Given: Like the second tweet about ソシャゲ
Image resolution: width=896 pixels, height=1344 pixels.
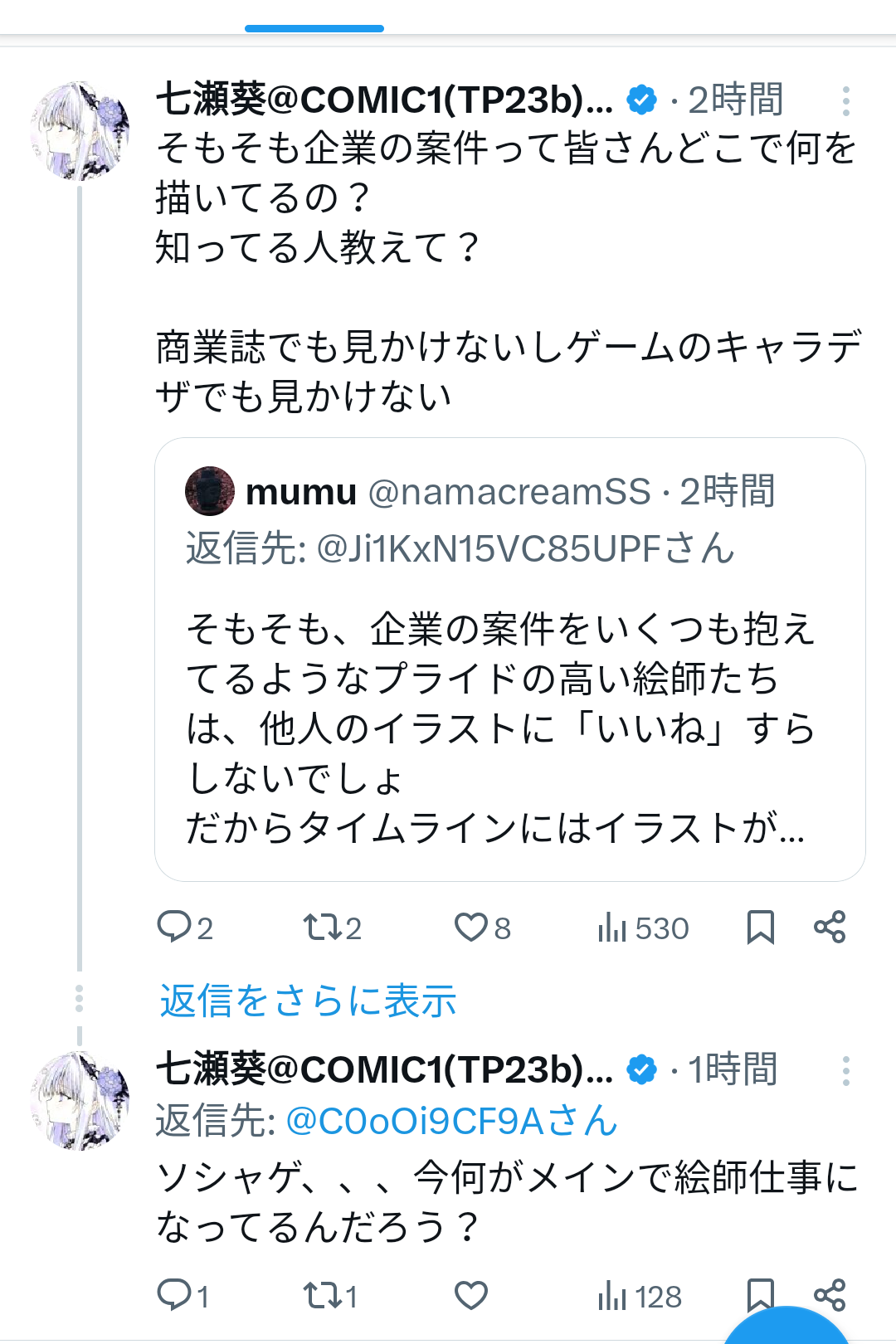Looking at the screenshot, I should [x=471, y=1295].
